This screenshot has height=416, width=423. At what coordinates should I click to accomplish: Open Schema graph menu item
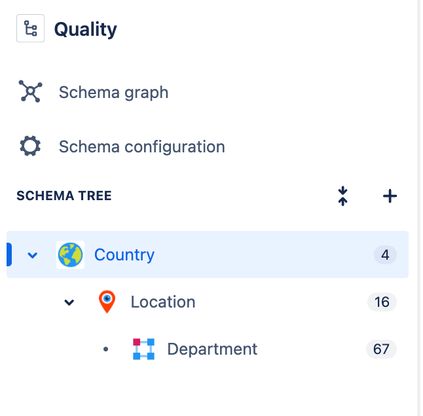113,92
